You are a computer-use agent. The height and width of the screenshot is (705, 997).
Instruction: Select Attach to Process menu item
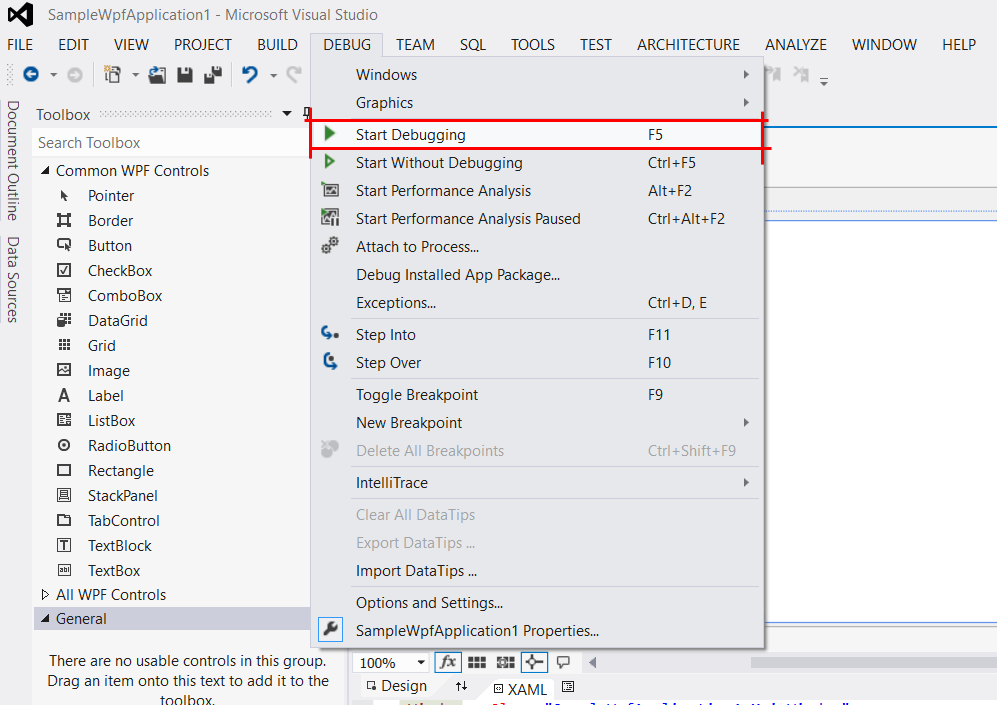537,247
